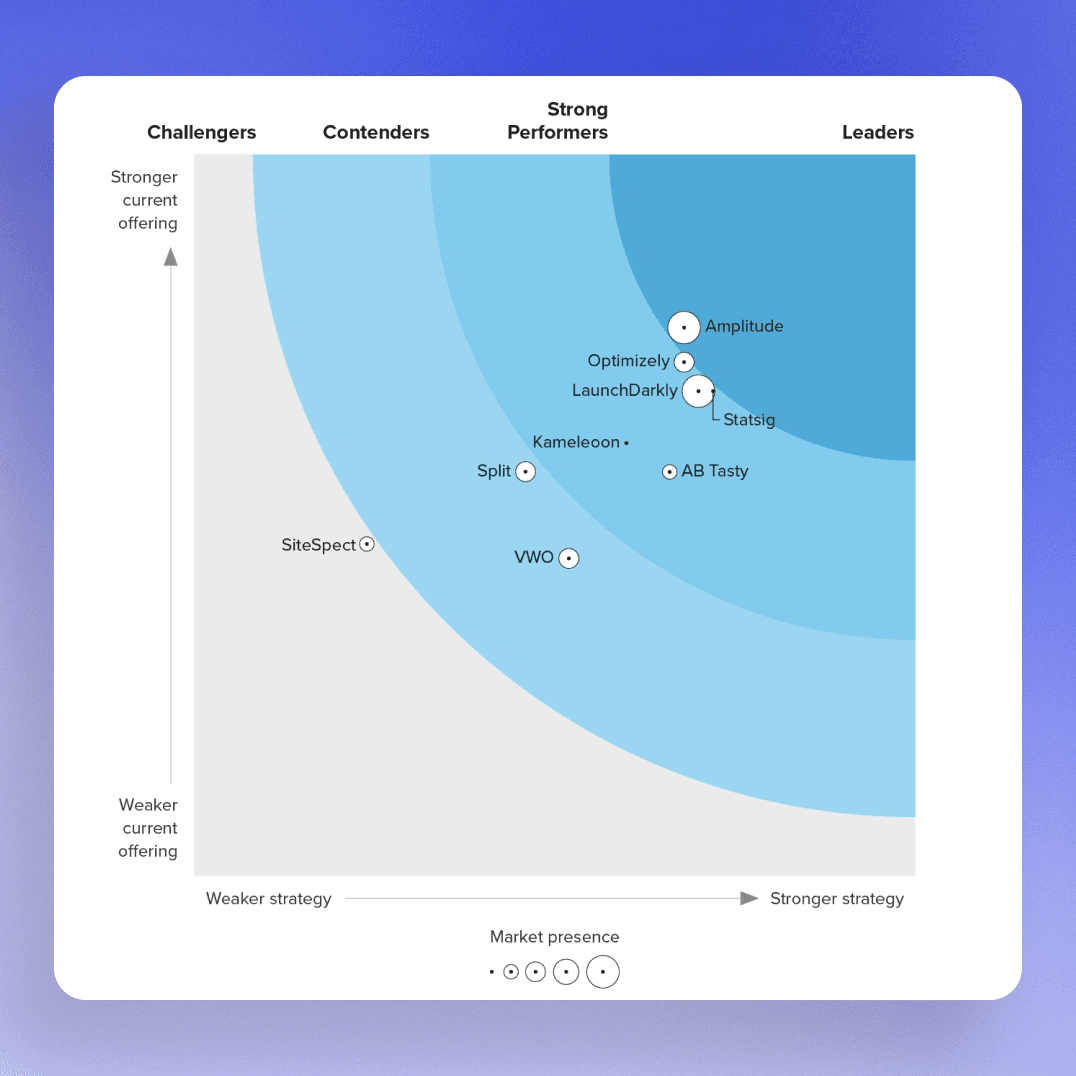This screenshot has width=1076, height=1076.
Task: Select the Kameleoon dot on the chart
Action: (627, 442)
